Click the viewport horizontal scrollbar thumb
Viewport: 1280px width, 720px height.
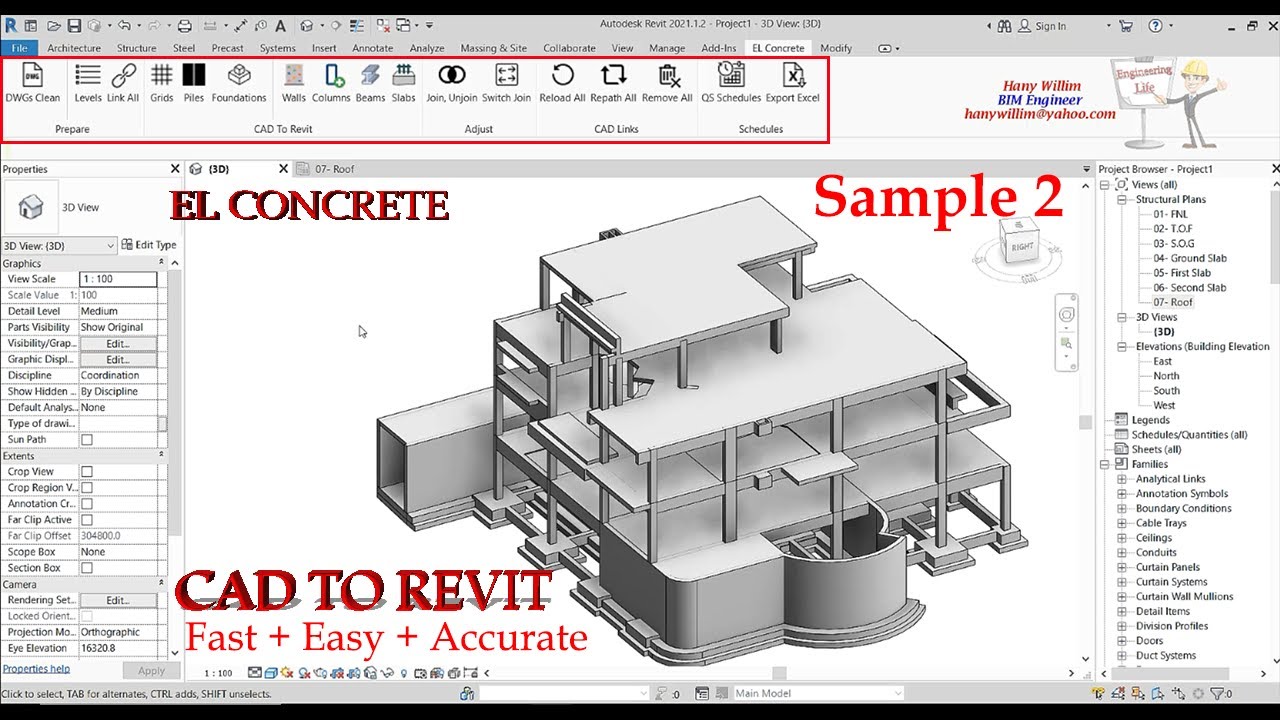[x=779, y=673]
